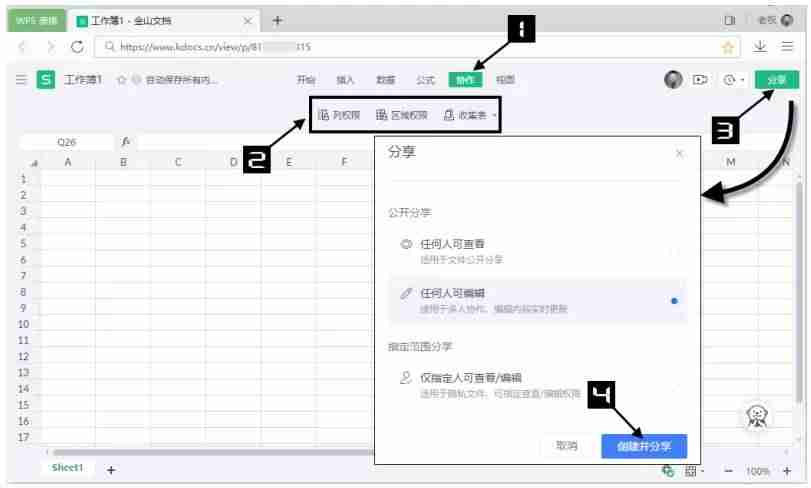The height and width of the screenshot is (488, 811).
Task: Close the 工作簿1 - 金山文档 browser tab
Action: pos(248,21)
